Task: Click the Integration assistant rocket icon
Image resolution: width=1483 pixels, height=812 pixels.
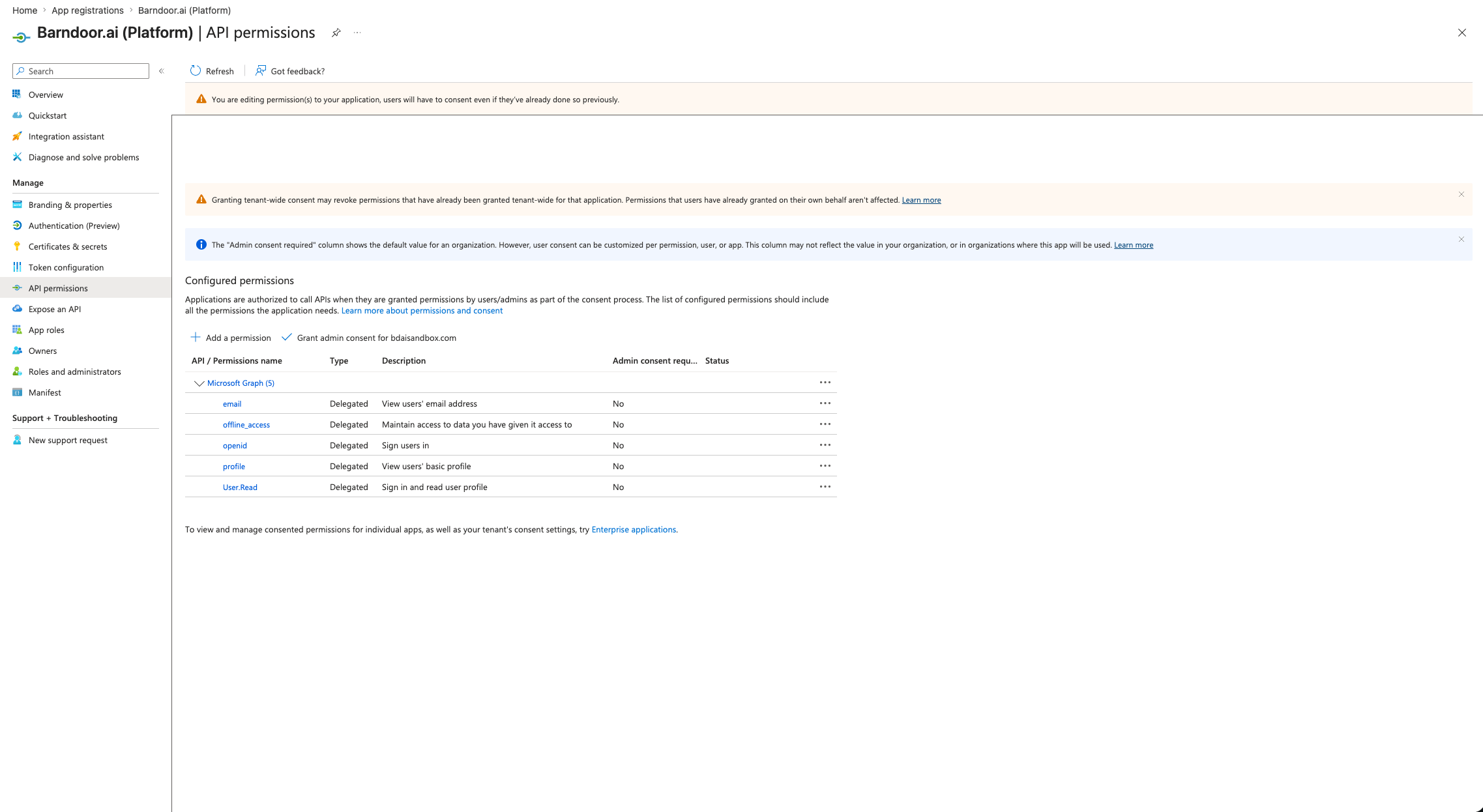Action: (17, 136)
